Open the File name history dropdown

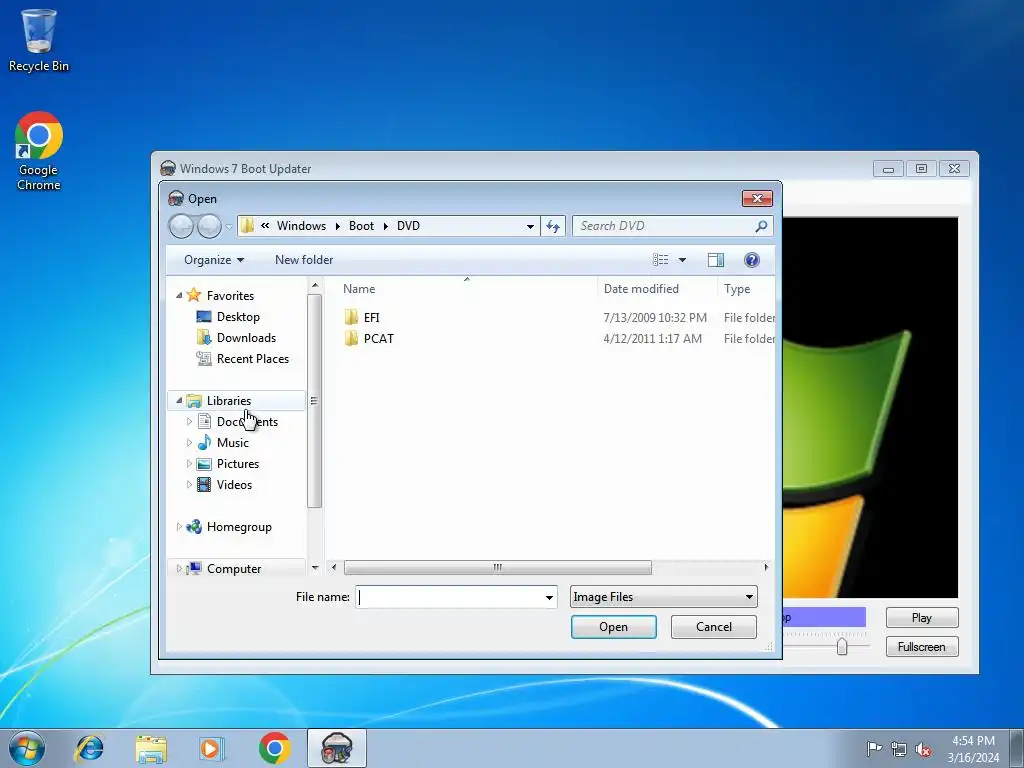coord(549,597)
